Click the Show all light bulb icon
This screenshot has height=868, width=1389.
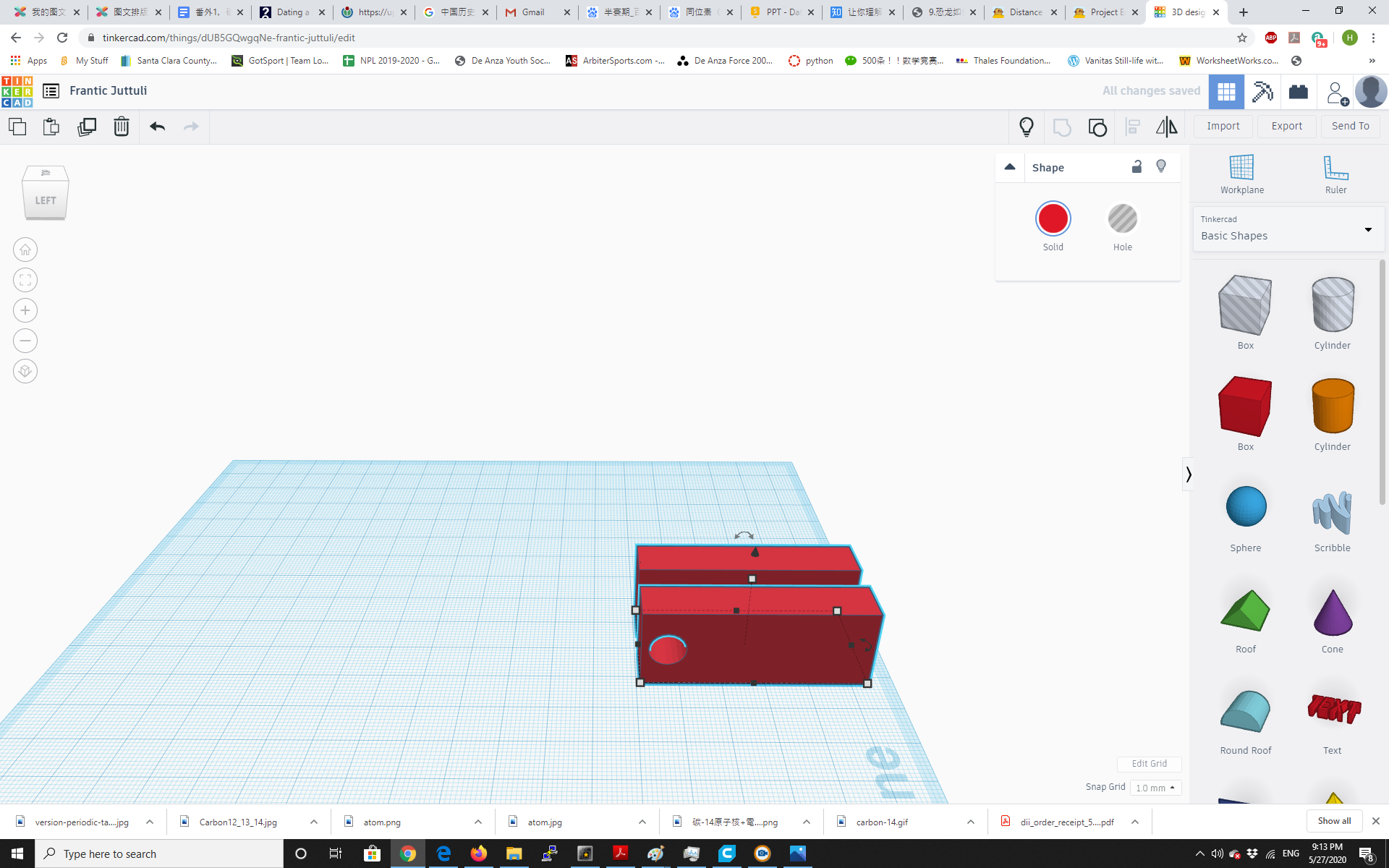[x=1027, y=127]
